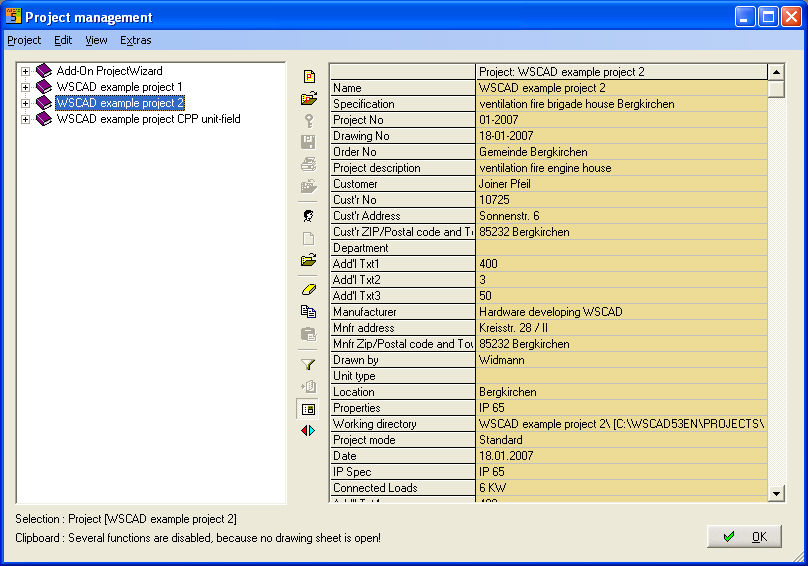The height and width of the screenshot is (566, 808).
Task: Expand WSCAD example project 2 node
Action: (25, 103)
